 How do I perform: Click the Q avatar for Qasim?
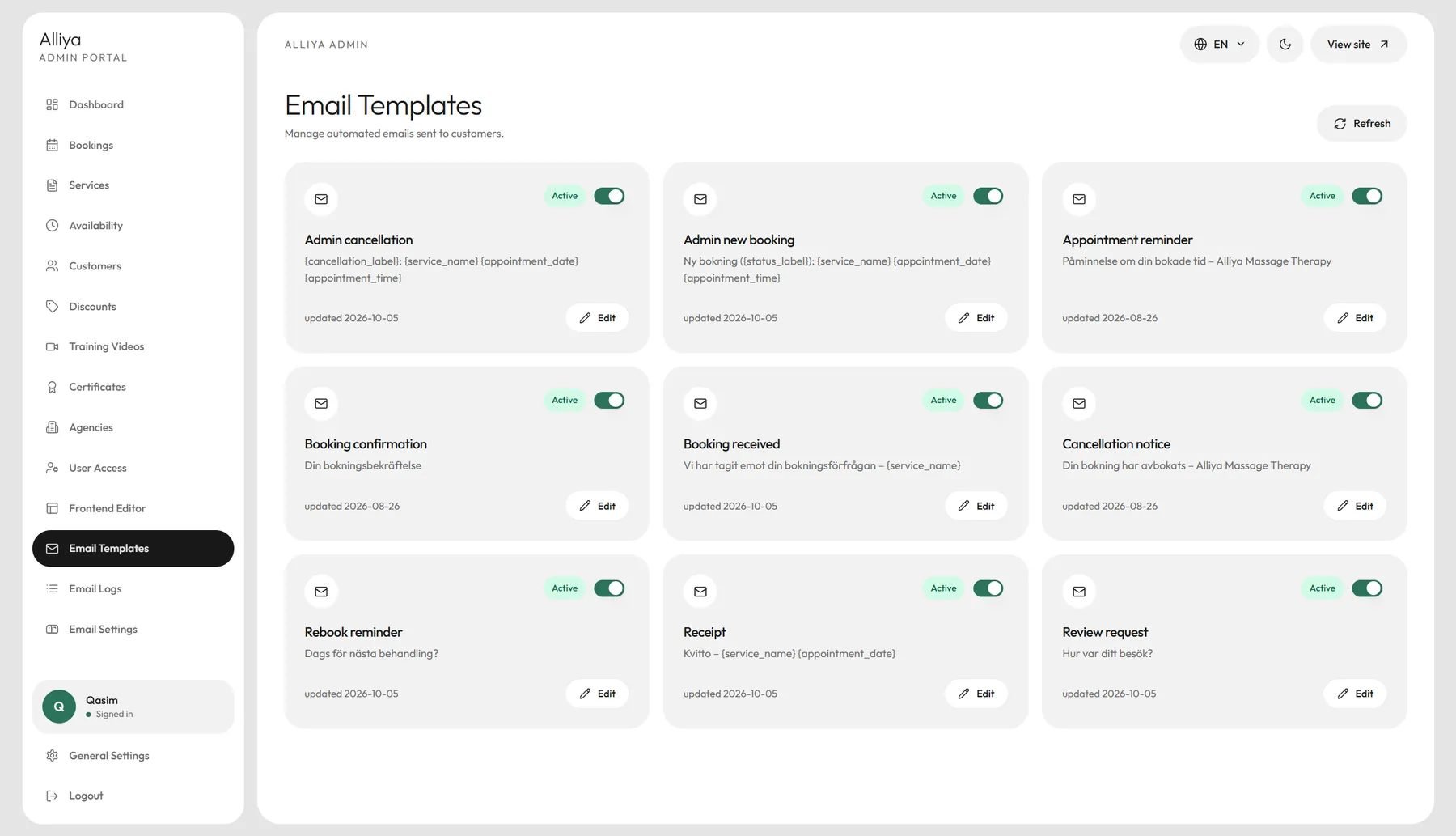click(x=59, y=707)
